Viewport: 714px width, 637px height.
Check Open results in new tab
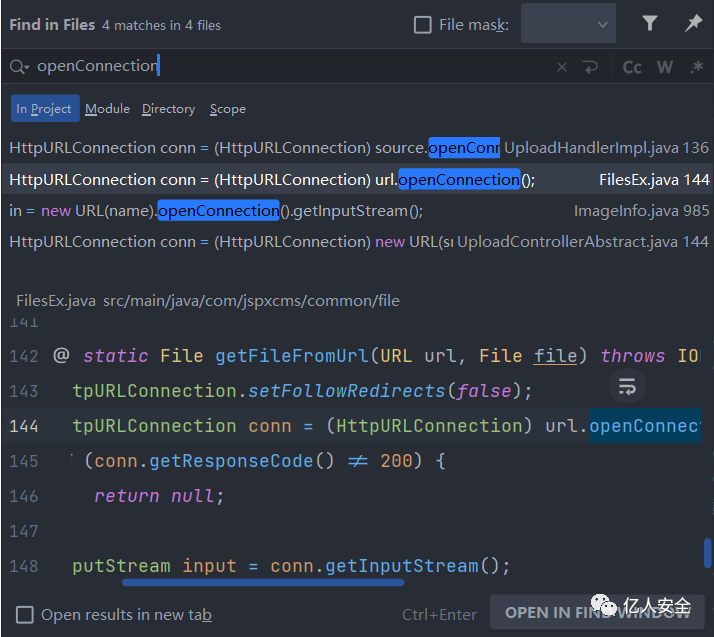pos(25,615)
